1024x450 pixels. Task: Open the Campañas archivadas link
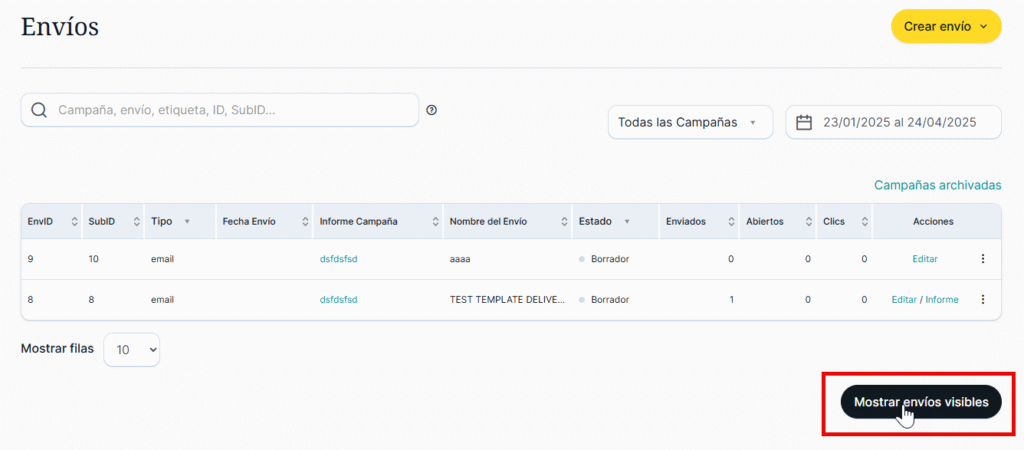937,185
